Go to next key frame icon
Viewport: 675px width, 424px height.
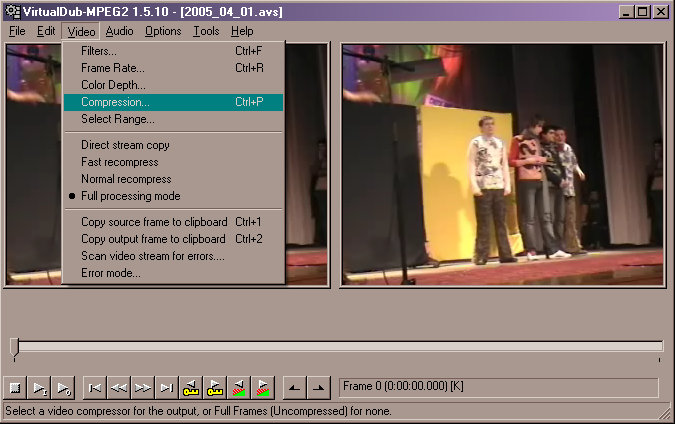coord(215,387)
